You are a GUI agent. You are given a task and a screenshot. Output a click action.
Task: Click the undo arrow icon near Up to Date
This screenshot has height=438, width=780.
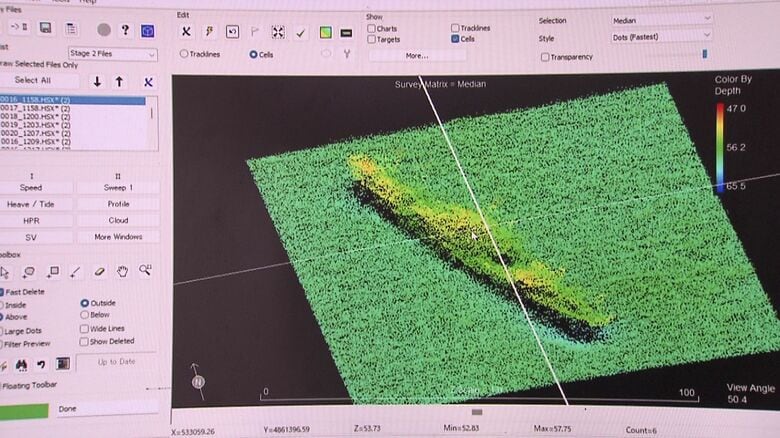[x=41, y=364]
